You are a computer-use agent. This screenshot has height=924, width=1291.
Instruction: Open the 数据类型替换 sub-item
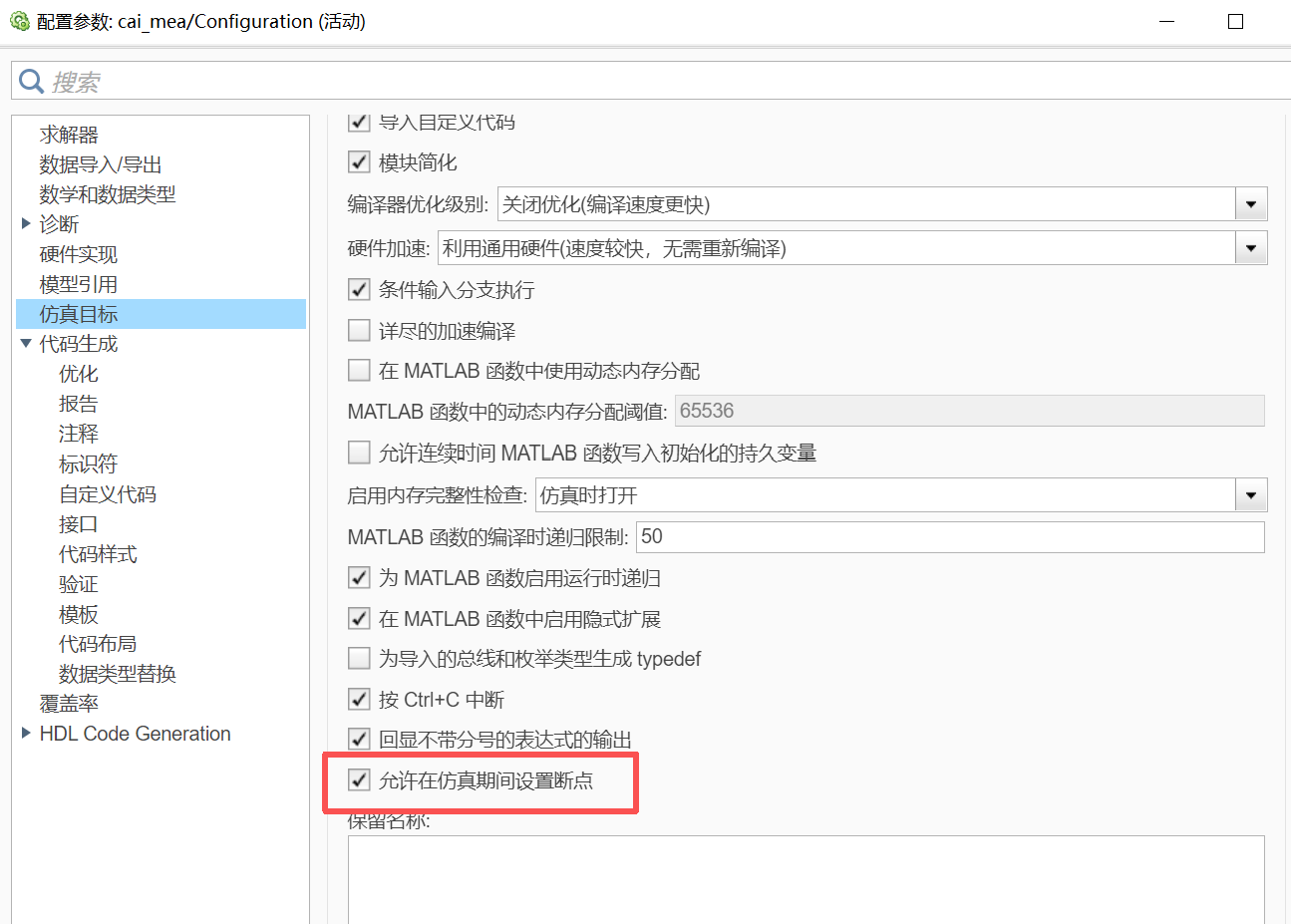[x=118, y=674]
